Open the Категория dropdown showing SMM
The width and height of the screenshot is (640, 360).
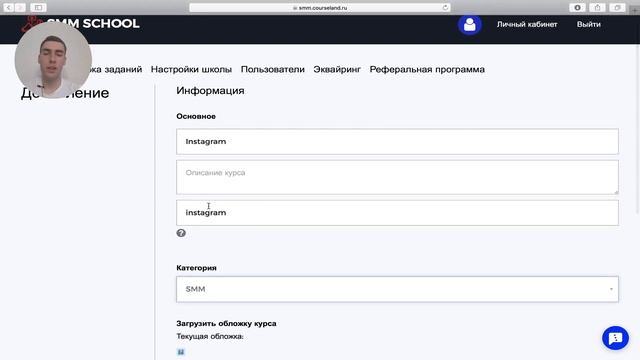point(397,289)
